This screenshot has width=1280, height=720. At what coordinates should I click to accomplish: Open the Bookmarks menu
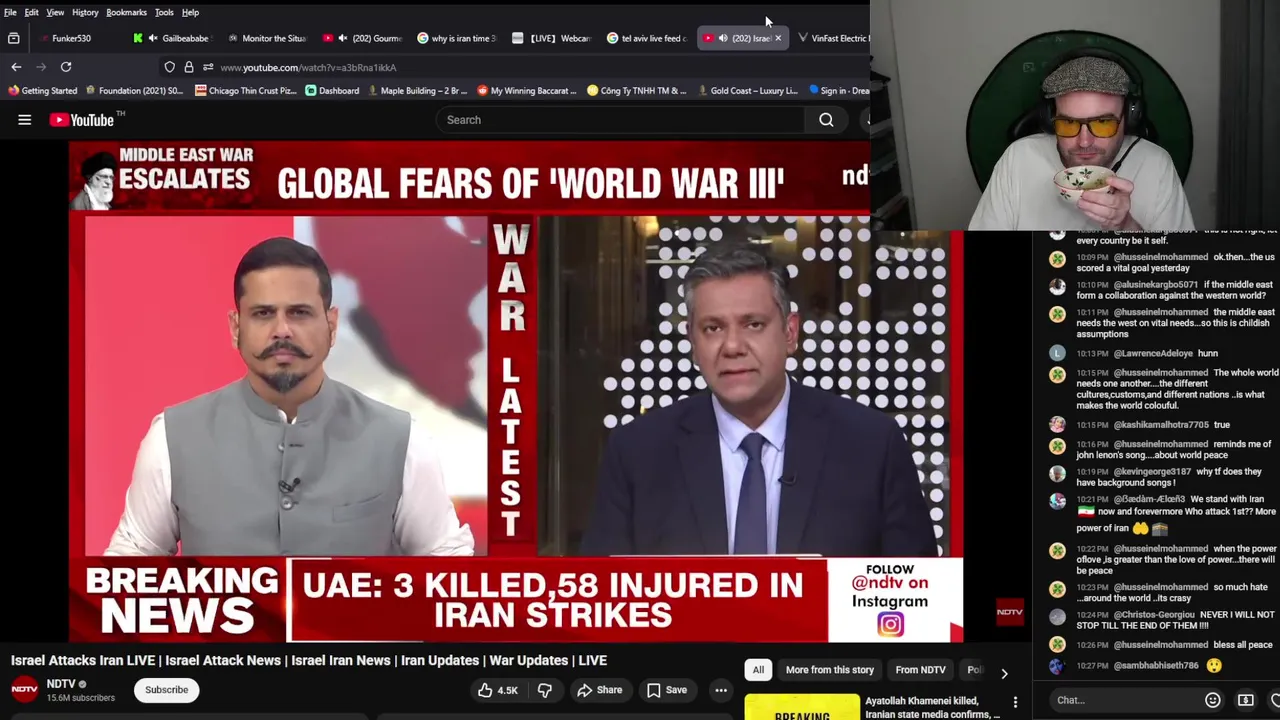click(127, 12)
